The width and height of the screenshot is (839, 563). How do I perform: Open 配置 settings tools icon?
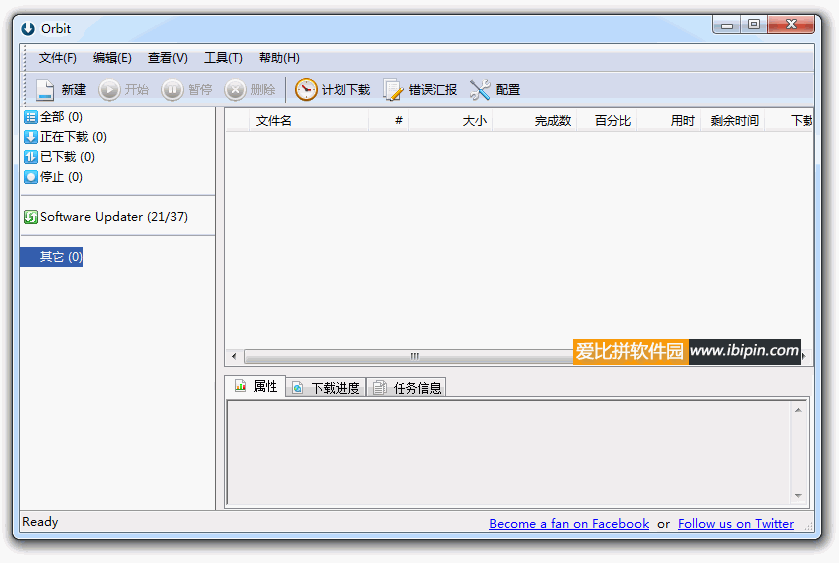(480, 89)
